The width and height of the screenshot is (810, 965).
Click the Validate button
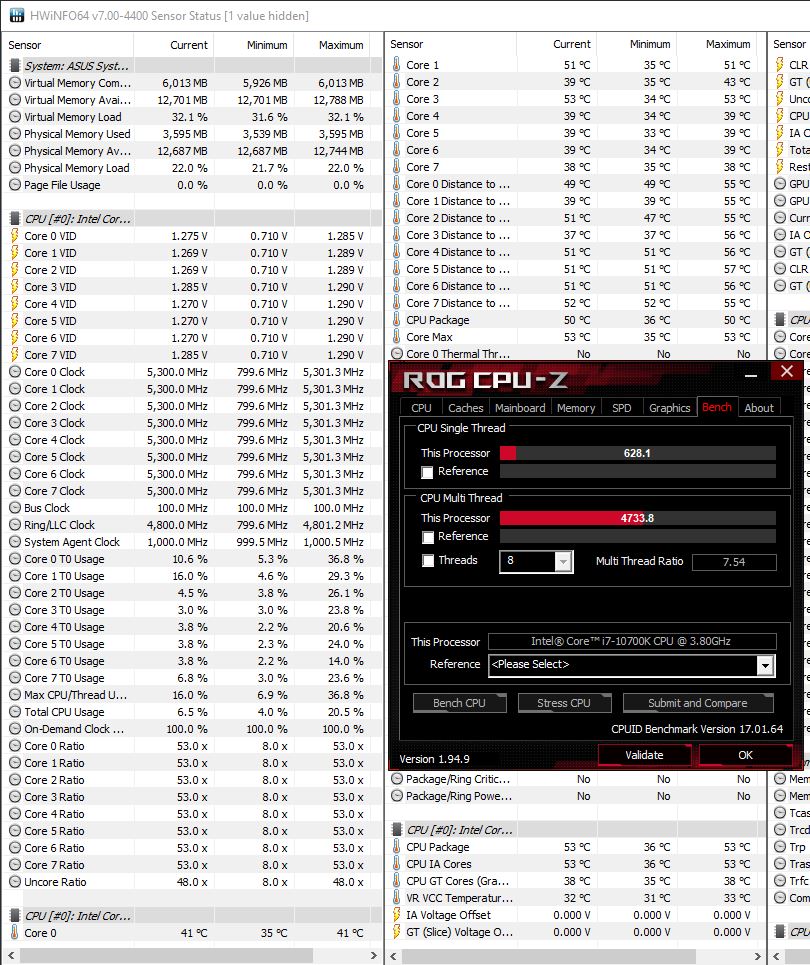(644, 755)
